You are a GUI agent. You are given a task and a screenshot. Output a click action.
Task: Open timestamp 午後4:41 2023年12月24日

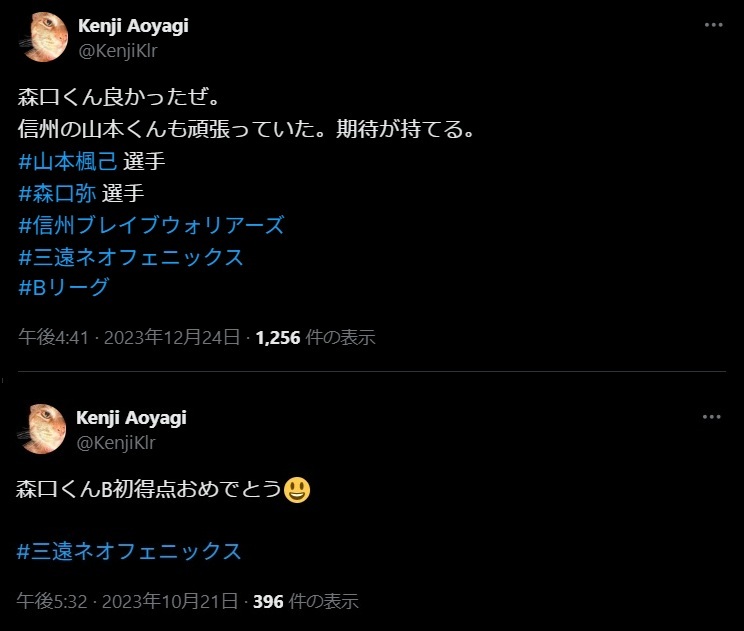(129, 337)
